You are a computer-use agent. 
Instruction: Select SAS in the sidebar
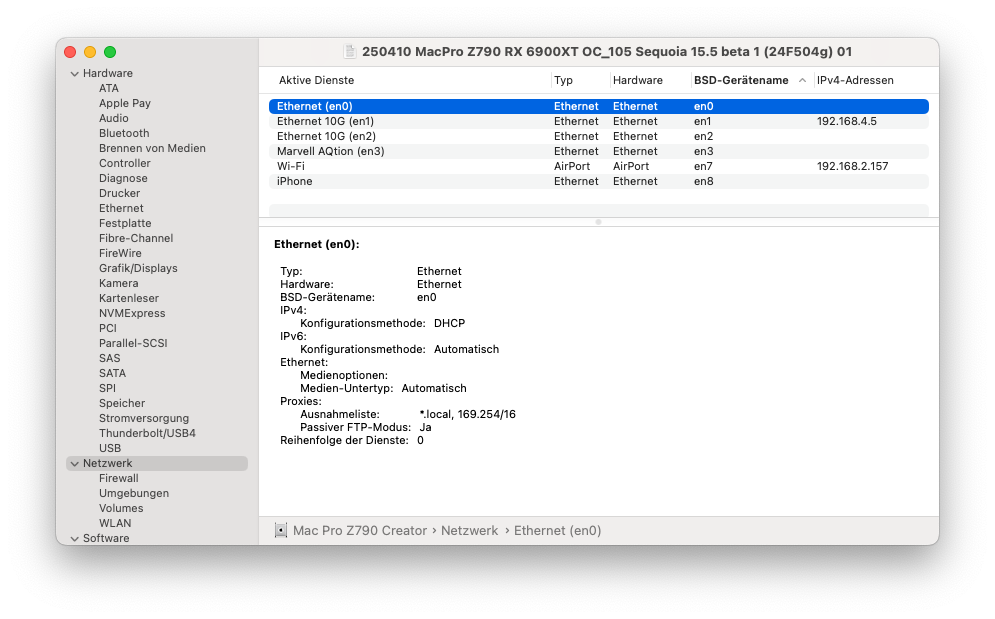(x=109, y=358)
